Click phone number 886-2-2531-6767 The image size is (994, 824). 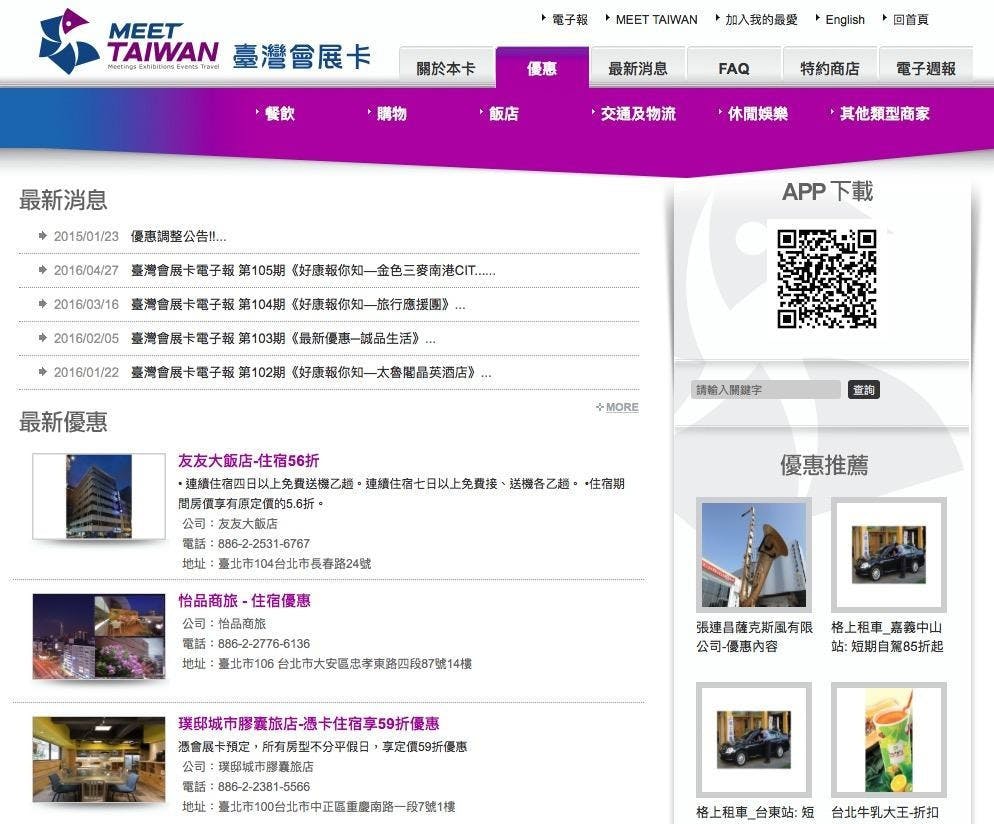pos(264,544)
